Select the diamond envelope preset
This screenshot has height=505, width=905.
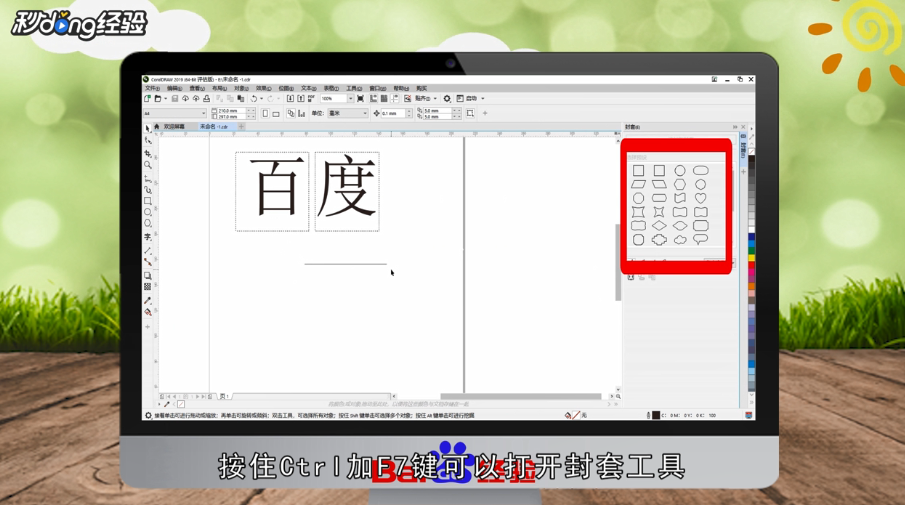point(659,226)
